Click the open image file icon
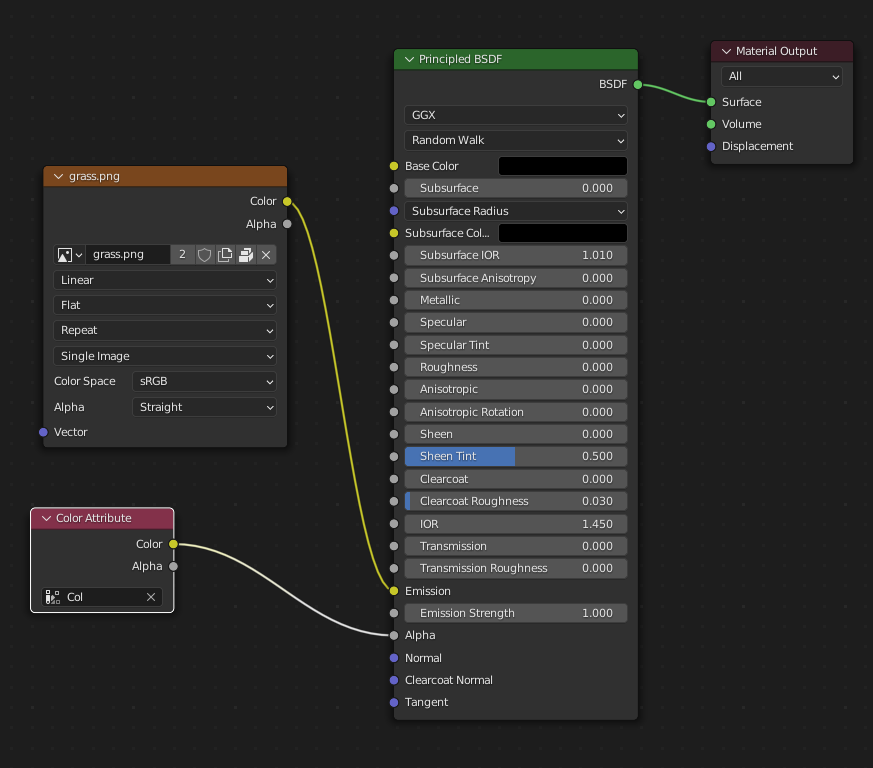Image resolution: width=873 pixels, height=768 pixels. pos(246,255)
